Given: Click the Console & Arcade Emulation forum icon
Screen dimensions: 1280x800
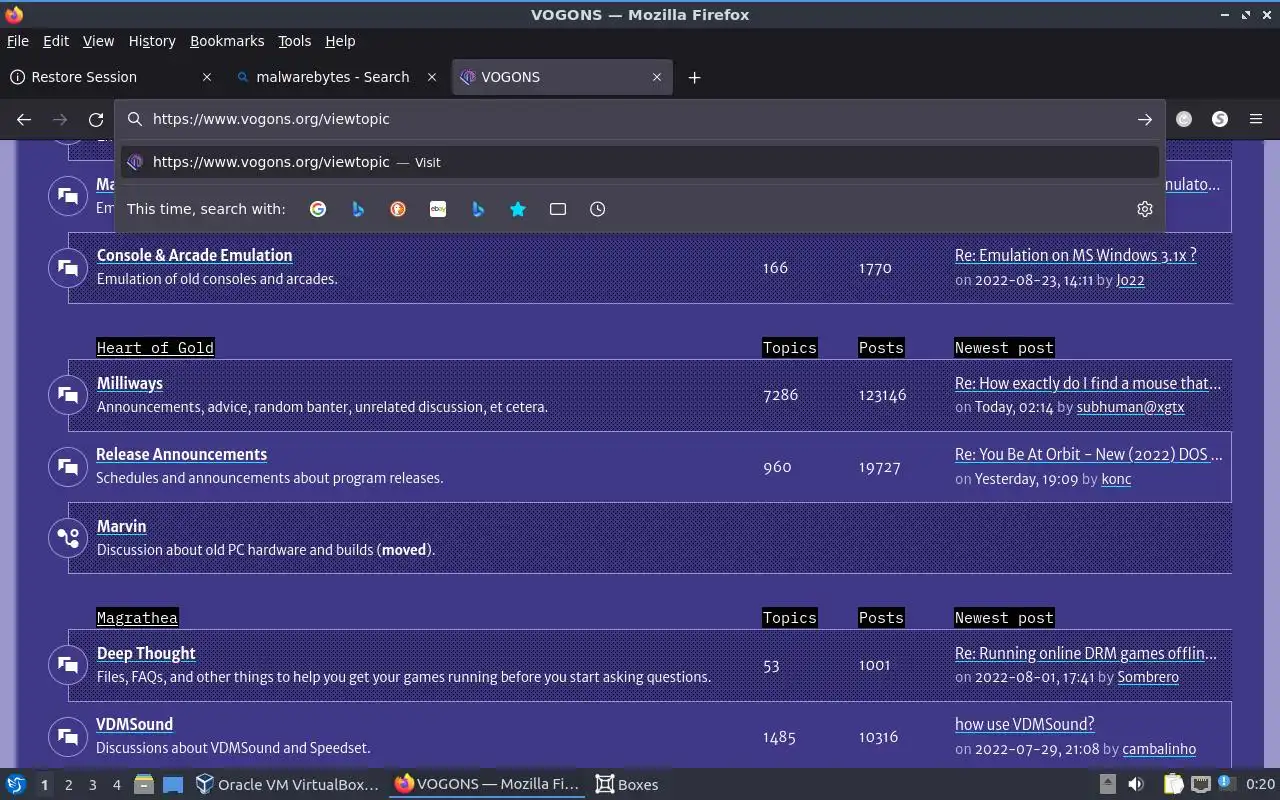Looking at the screenshot, I should 68,267.
